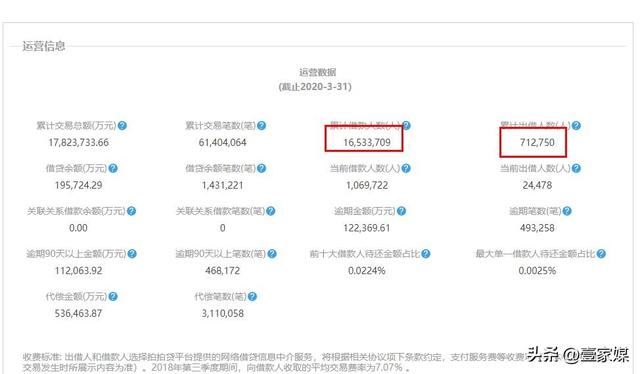The height and width of the screenshot is (374, 640).
Task: Select the percentage 0.0224%
Action: 367,271
